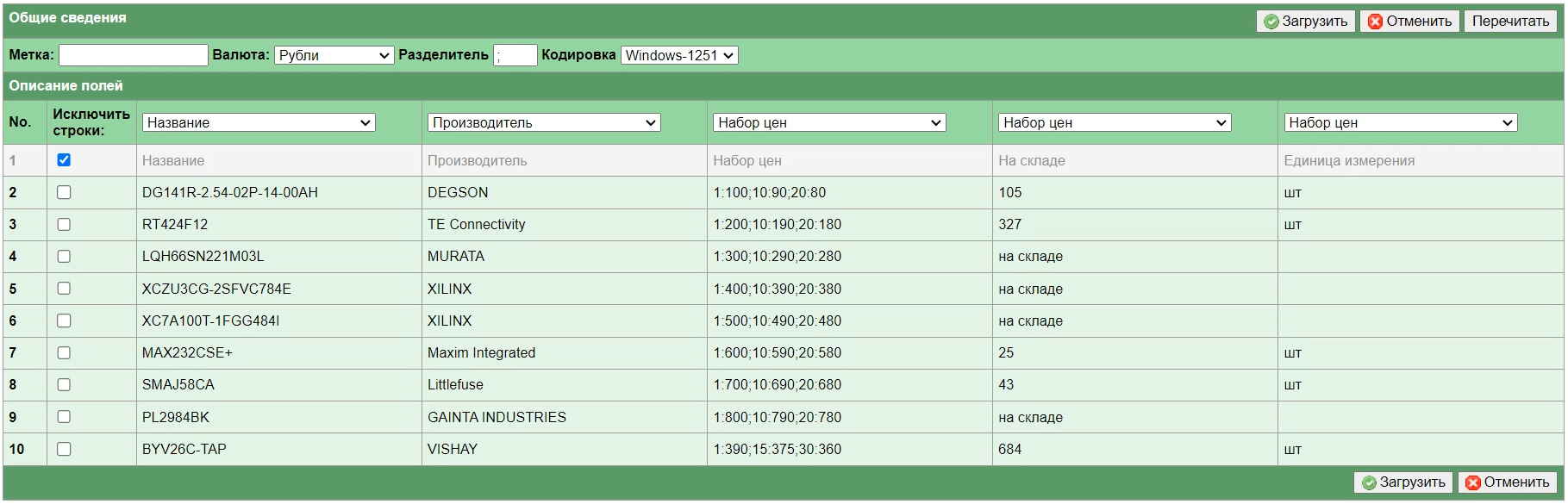Image resolution: width=1568 pixels, height=504 pixels.
Task: Expand the Производитель column type dropdown
Action: [544, 122]
